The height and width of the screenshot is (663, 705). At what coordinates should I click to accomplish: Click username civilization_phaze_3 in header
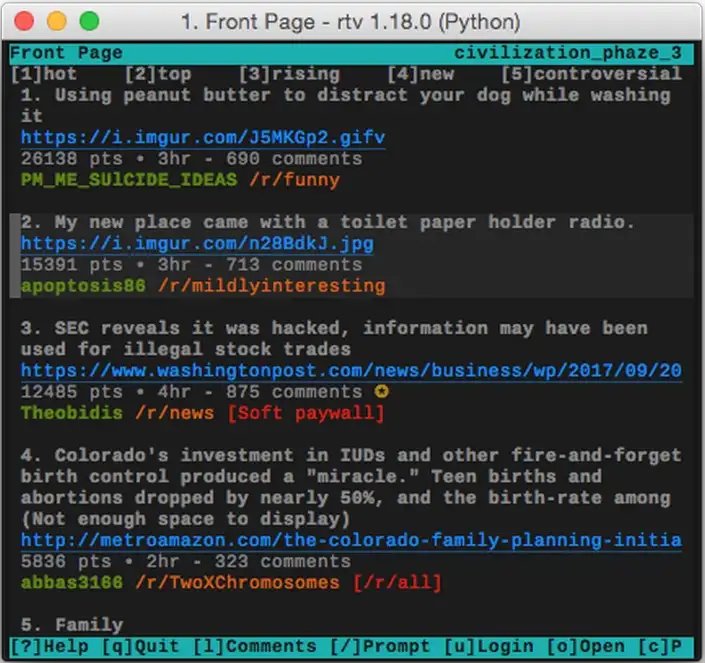(x=568, y=53)
